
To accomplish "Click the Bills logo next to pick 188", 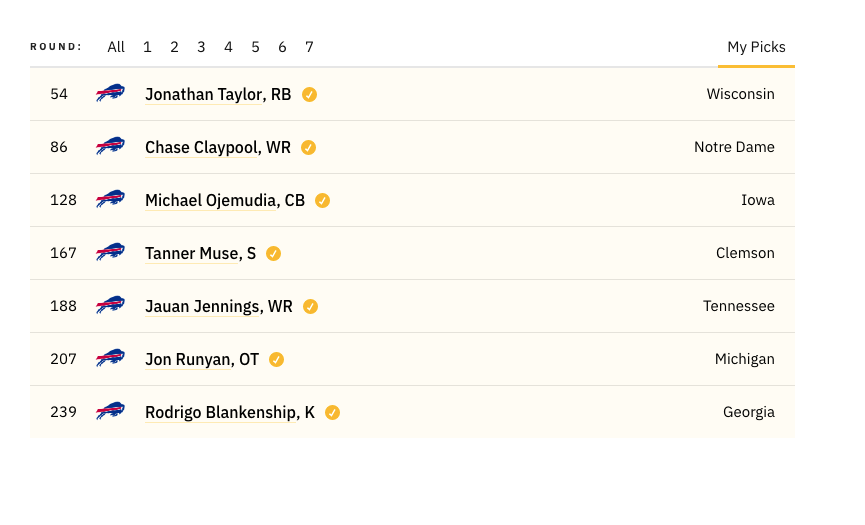I will [110, 305].
